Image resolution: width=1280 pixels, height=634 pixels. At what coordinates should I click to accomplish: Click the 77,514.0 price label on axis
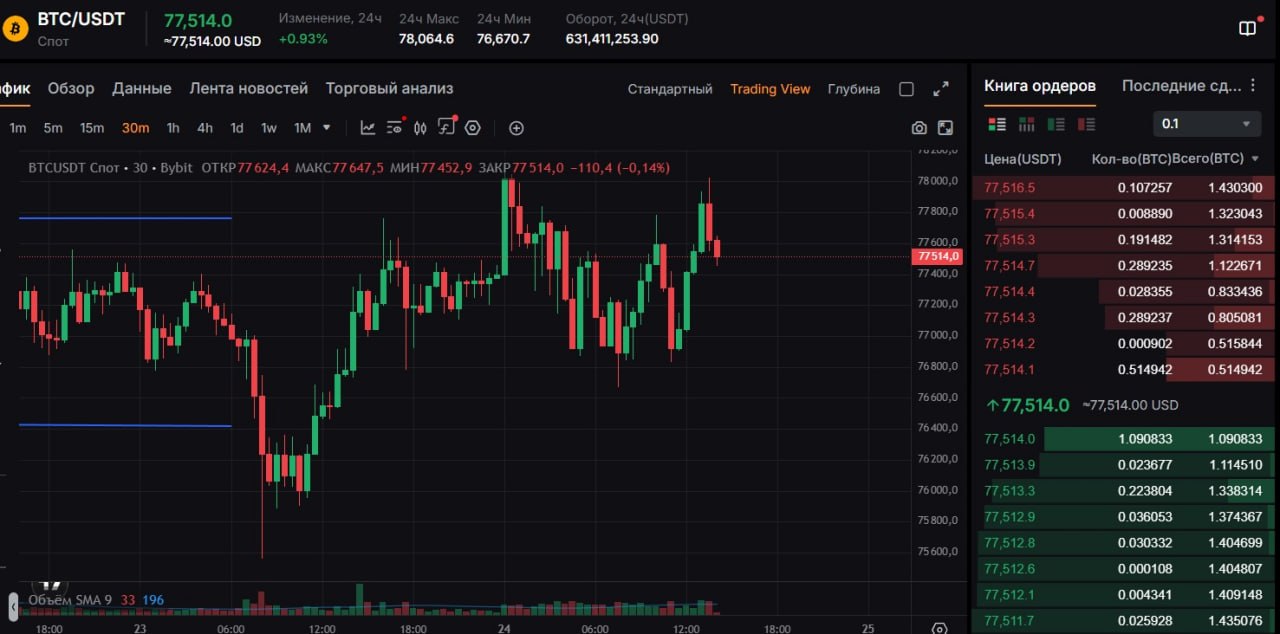click(x=937, y=256)
